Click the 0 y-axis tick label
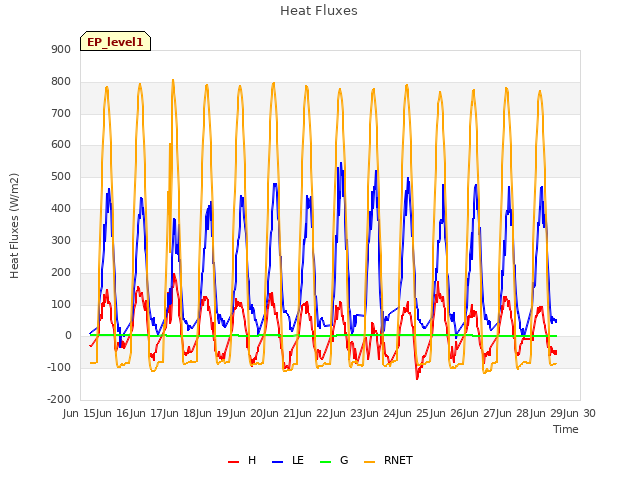 click(x=68, y=336)
